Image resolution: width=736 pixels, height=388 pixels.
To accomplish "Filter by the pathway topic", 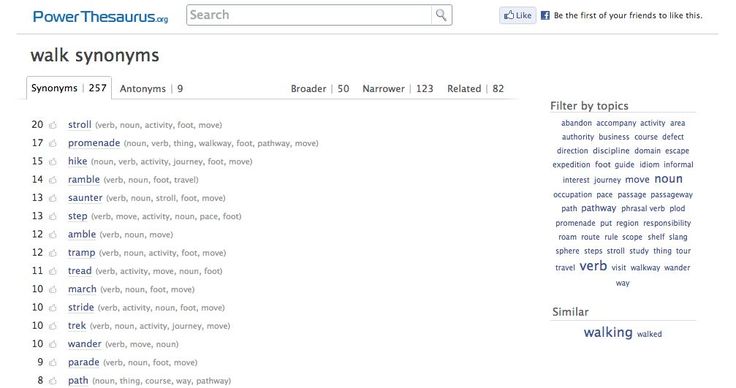I will coord(598,208).
